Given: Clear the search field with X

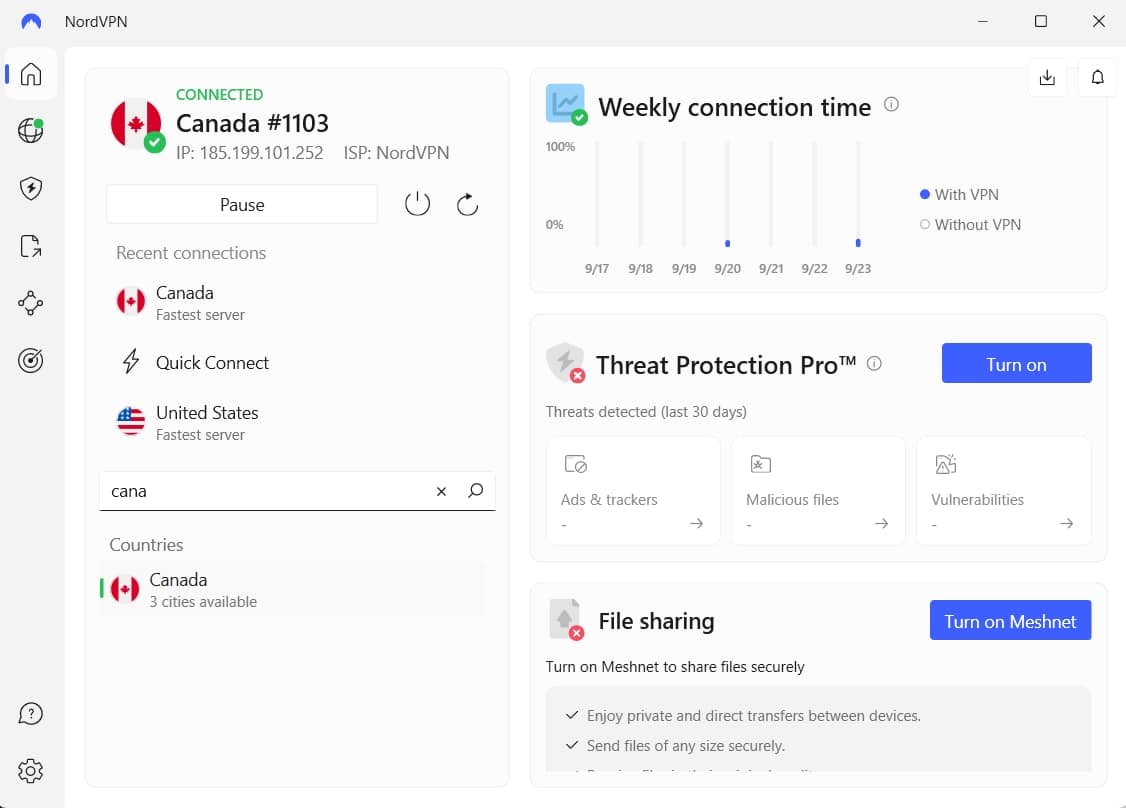Looking at the screenshot, I should (442, 491).
